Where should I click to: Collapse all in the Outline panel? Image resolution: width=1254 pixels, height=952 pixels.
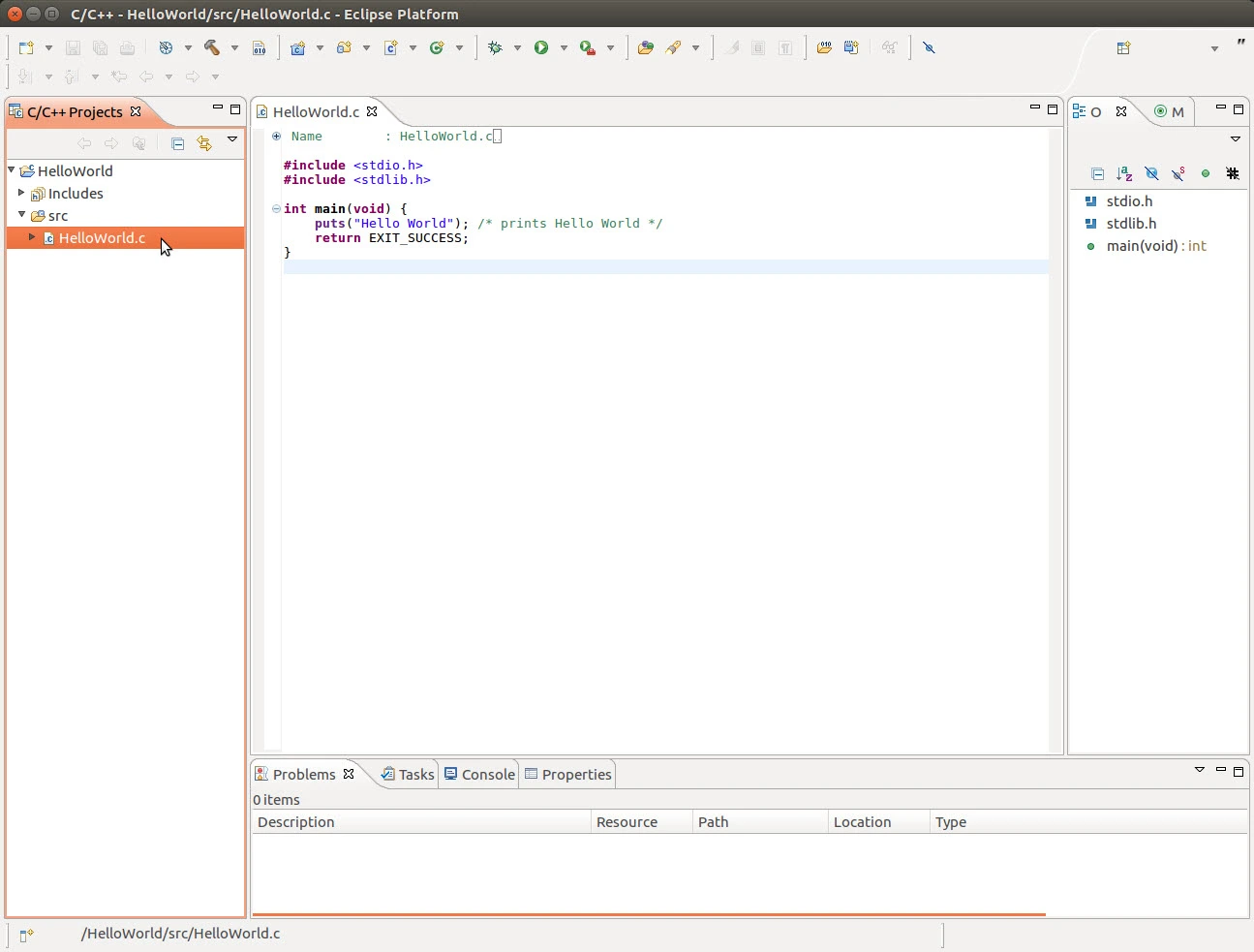[1097, 174]
